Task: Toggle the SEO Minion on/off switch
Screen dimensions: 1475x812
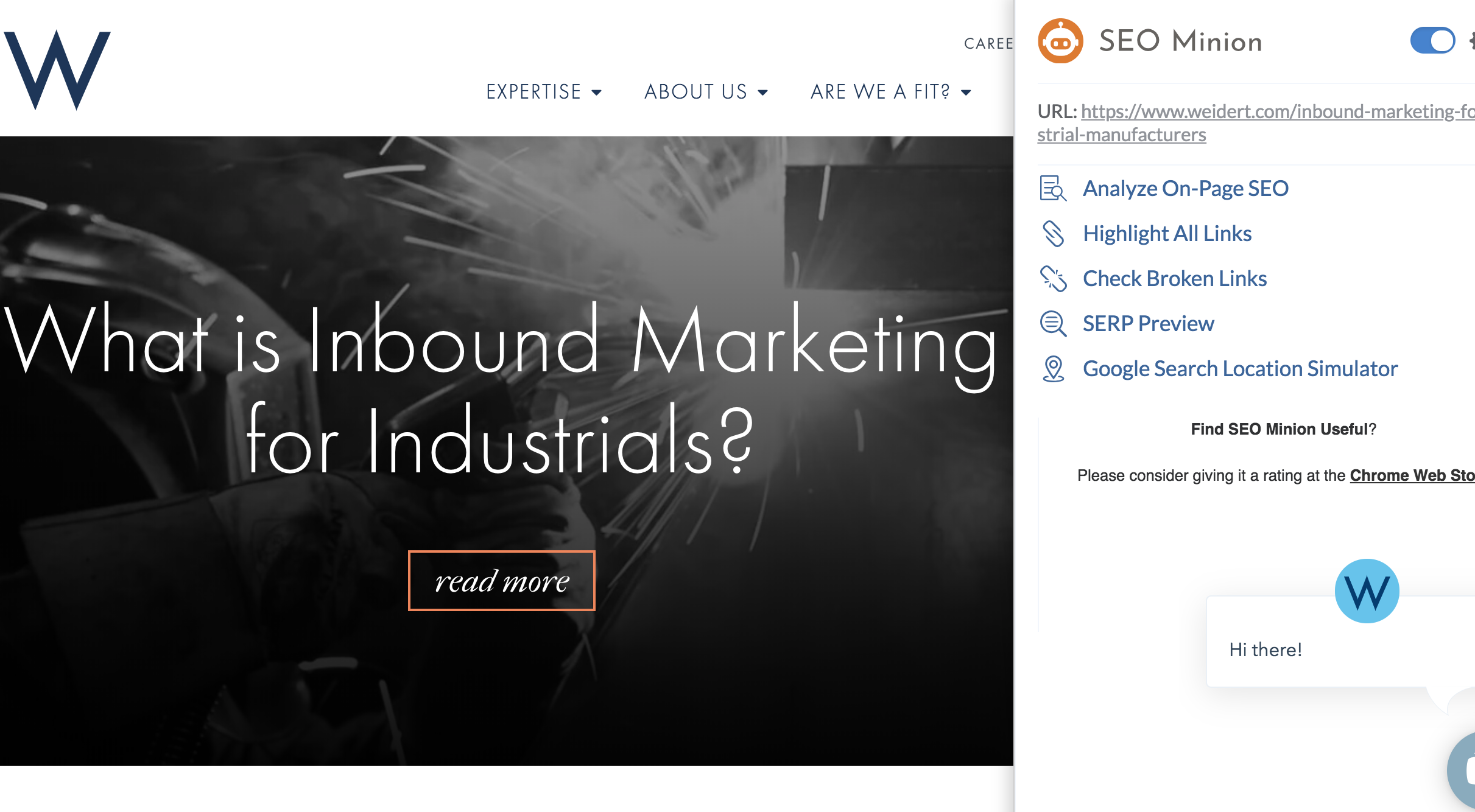Action: pos(1432,41)
